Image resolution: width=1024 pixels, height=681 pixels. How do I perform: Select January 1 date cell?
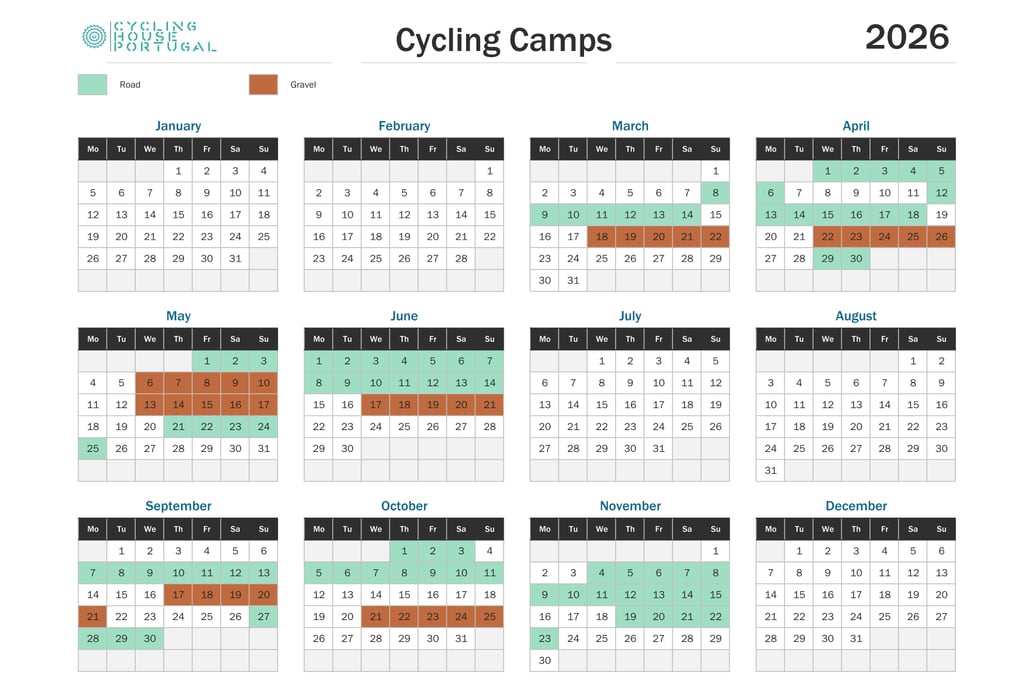[x=178, y=171]
